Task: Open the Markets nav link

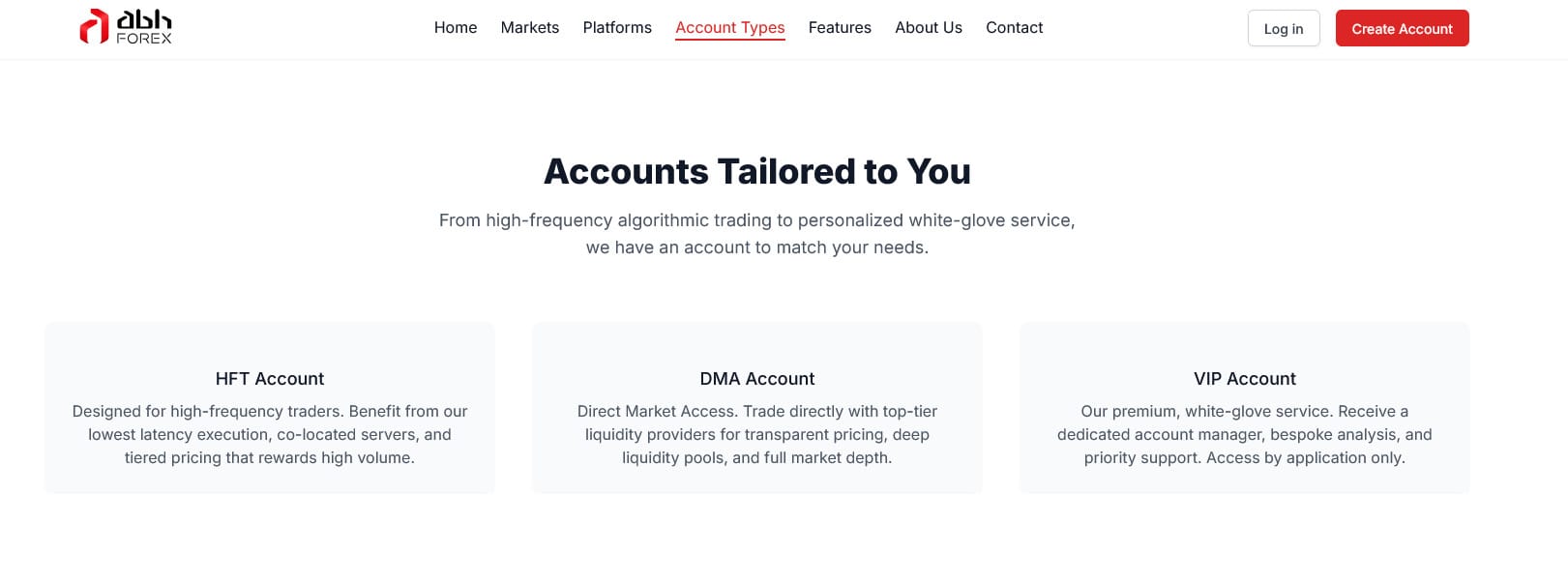Action: coord(530,28)
